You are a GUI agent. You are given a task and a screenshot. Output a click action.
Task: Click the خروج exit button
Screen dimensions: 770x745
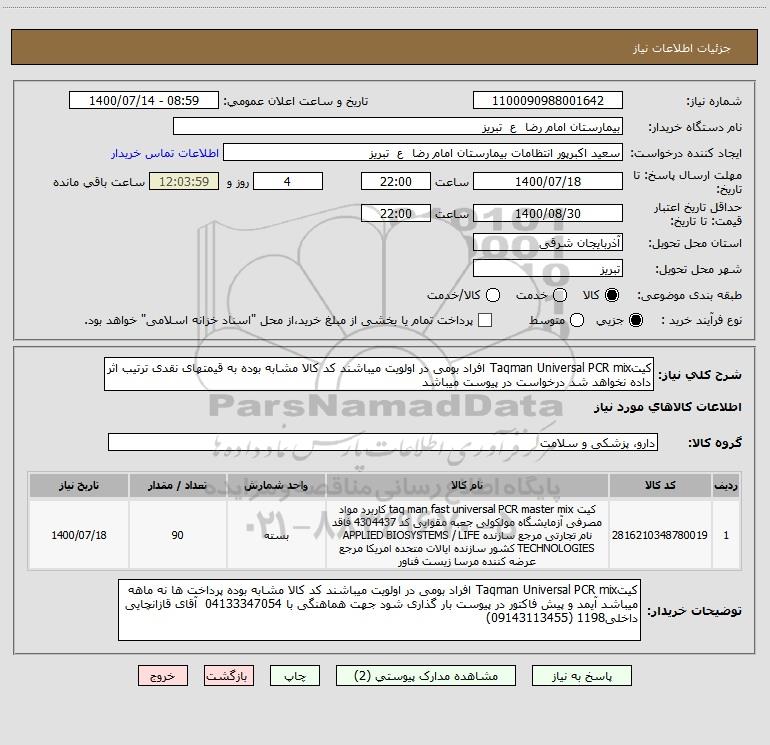(163, 676)
